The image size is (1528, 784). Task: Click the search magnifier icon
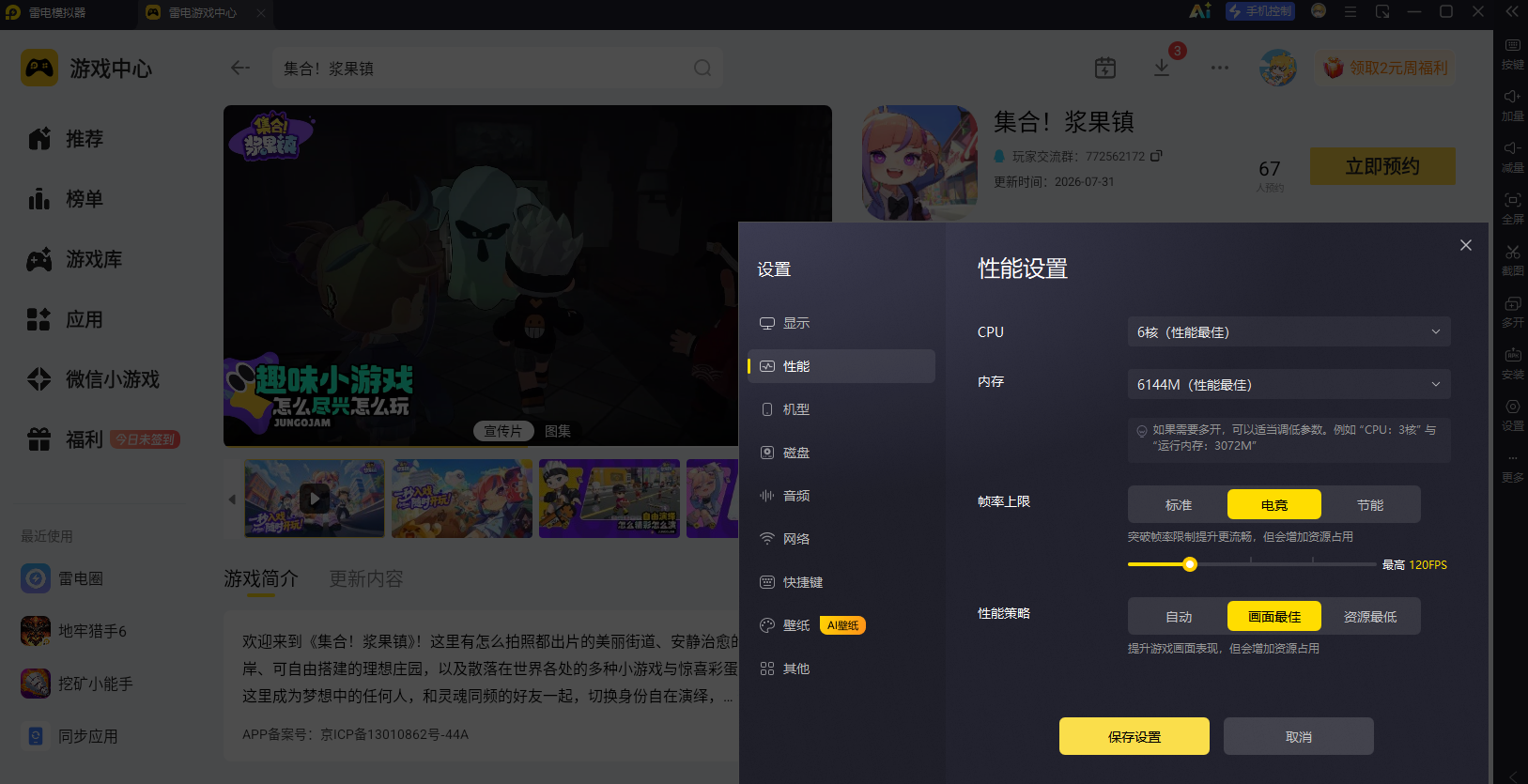click(x=702, y=68)
